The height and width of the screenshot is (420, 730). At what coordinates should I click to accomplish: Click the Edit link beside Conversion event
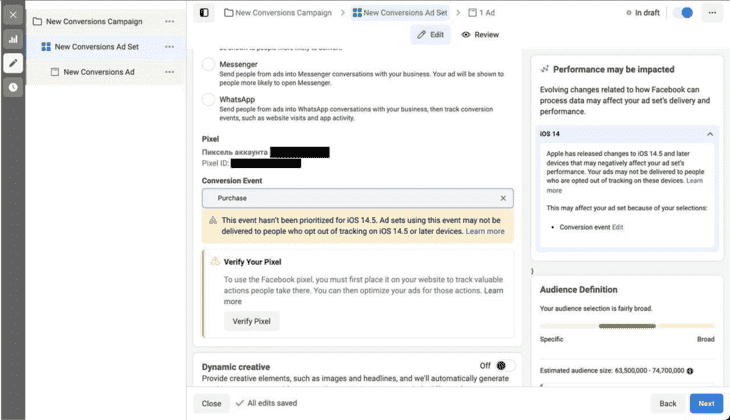click(x=617, y=227)
